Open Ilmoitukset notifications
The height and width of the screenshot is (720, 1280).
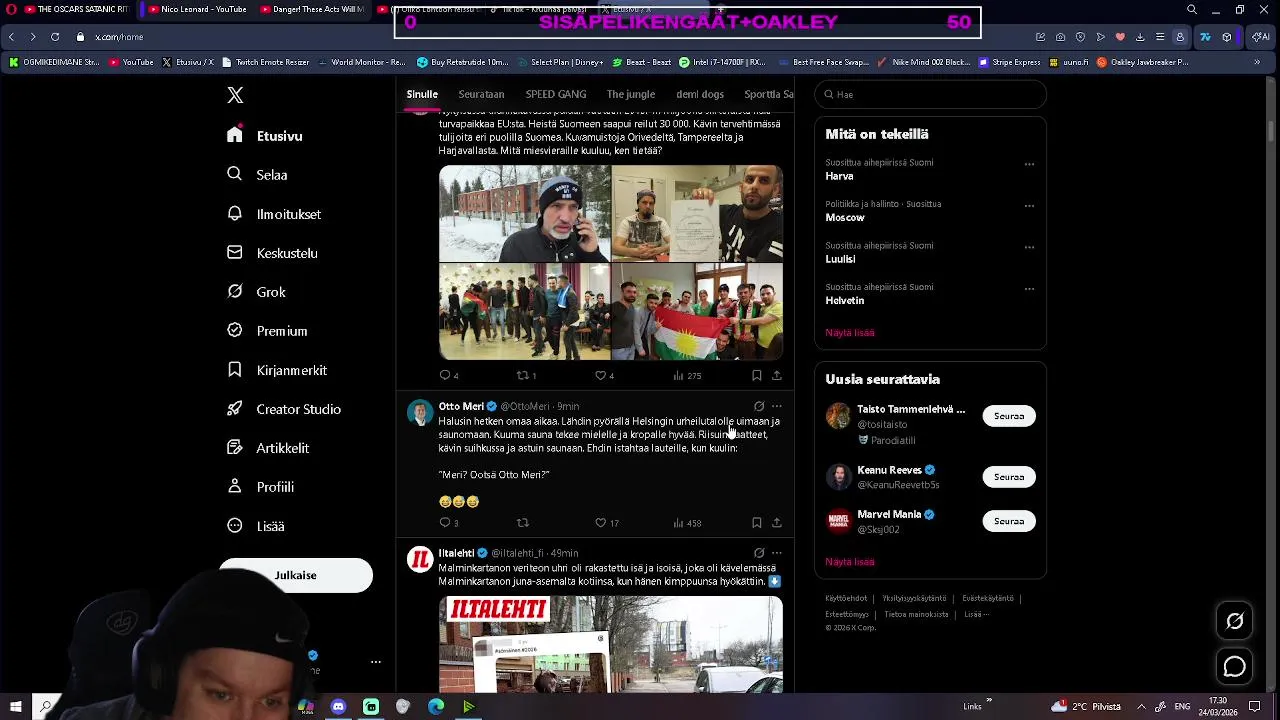(274, 214)
